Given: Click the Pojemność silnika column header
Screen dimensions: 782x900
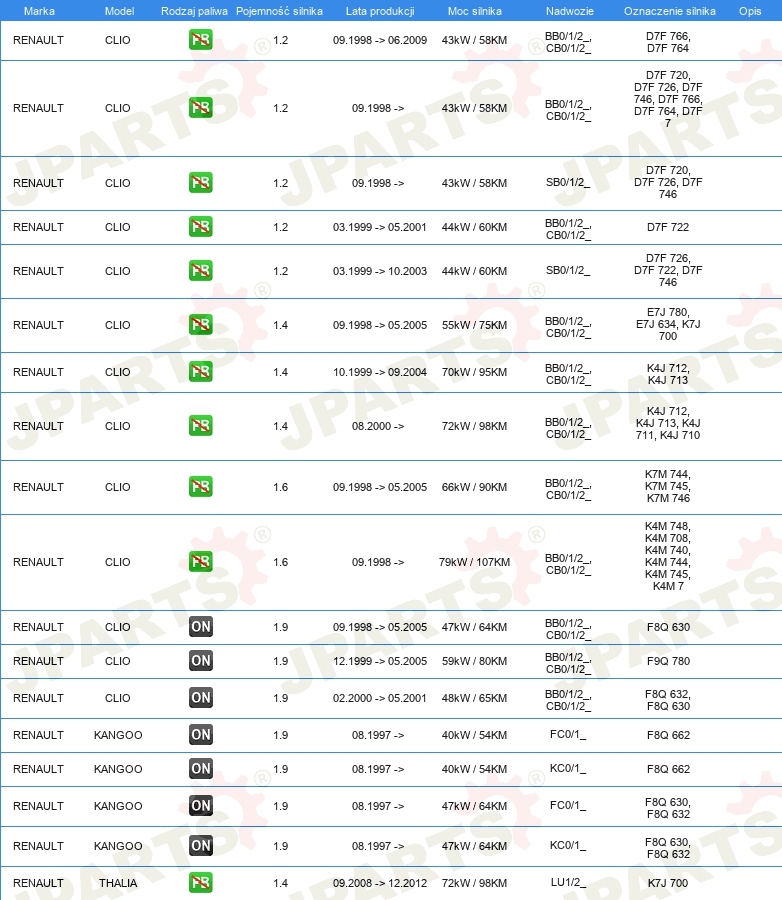Looking at the screenshot, I should point(280,11).
